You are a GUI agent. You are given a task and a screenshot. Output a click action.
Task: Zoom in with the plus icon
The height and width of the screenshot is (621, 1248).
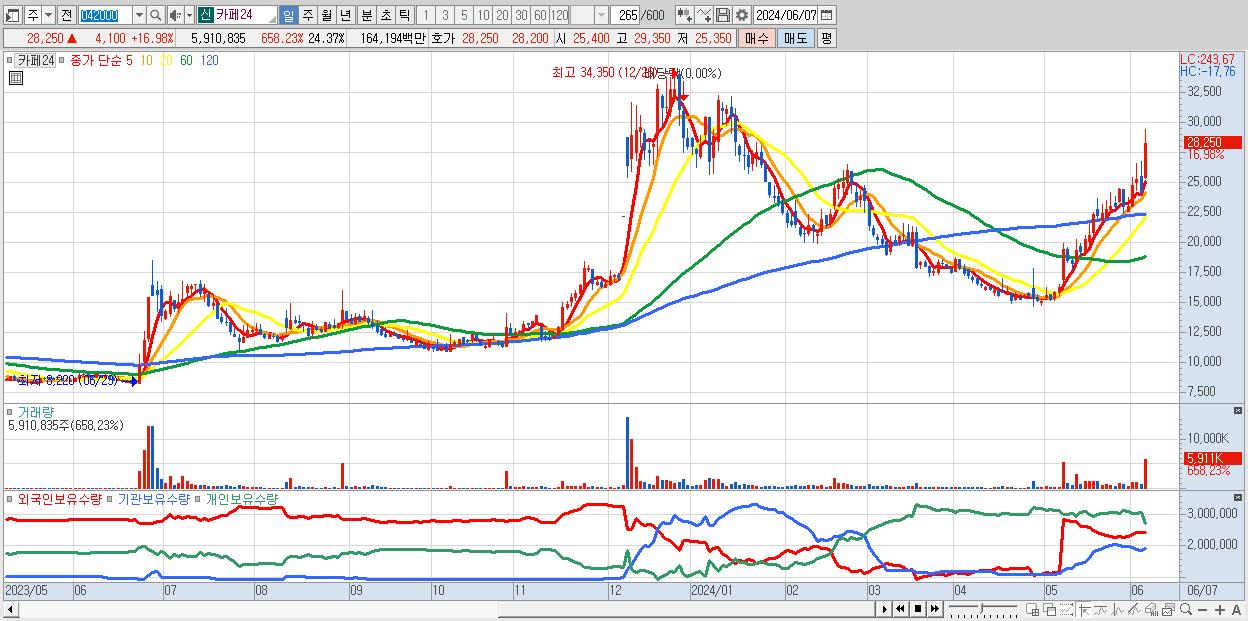1220,610
